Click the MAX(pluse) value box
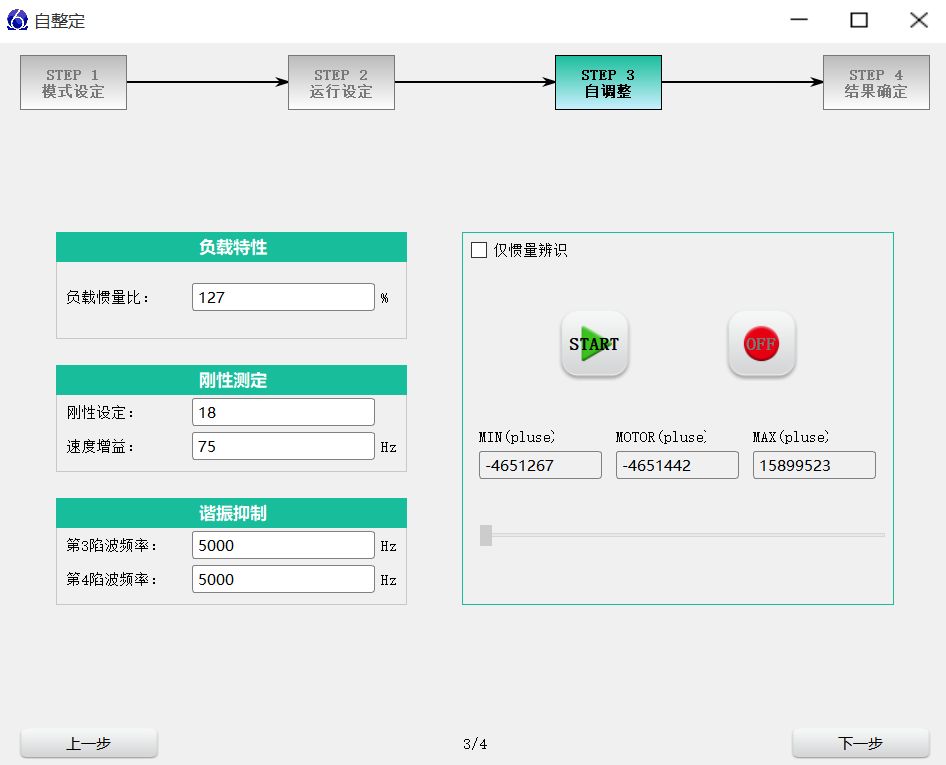The image size is (946, 765). pyautogui.click(x=814, y=465)
